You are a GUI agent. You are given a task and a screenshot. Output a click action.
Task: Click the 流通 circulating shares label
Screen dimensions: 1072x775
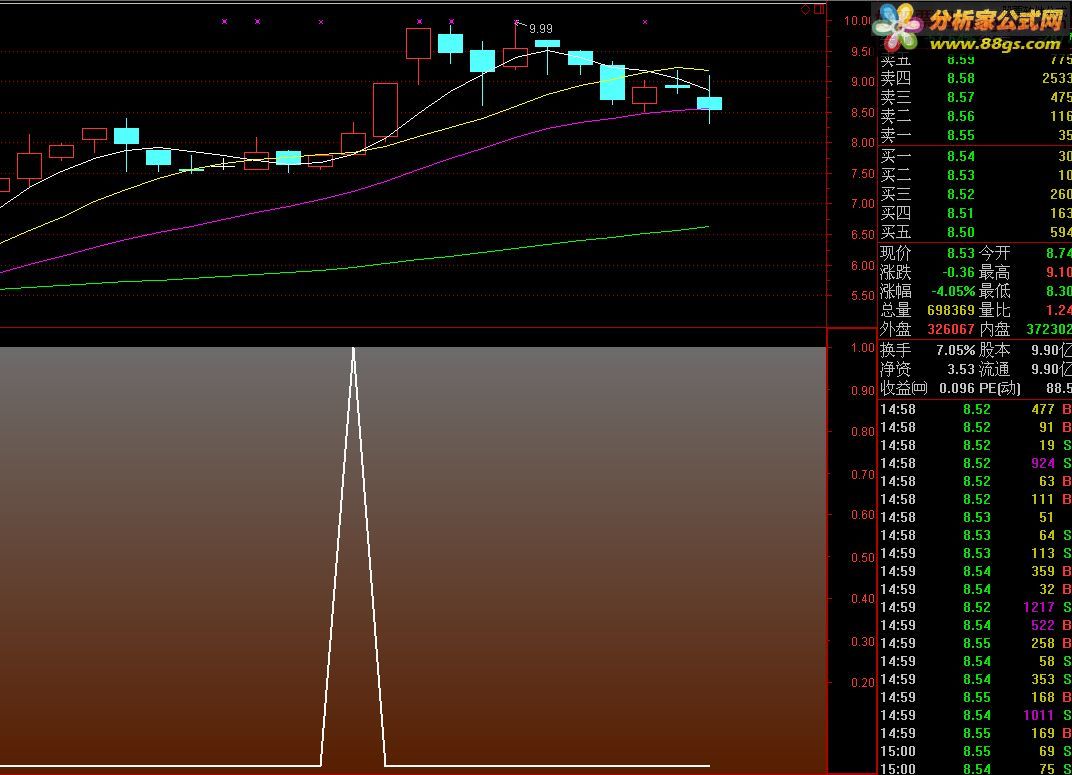click(994, 370)
